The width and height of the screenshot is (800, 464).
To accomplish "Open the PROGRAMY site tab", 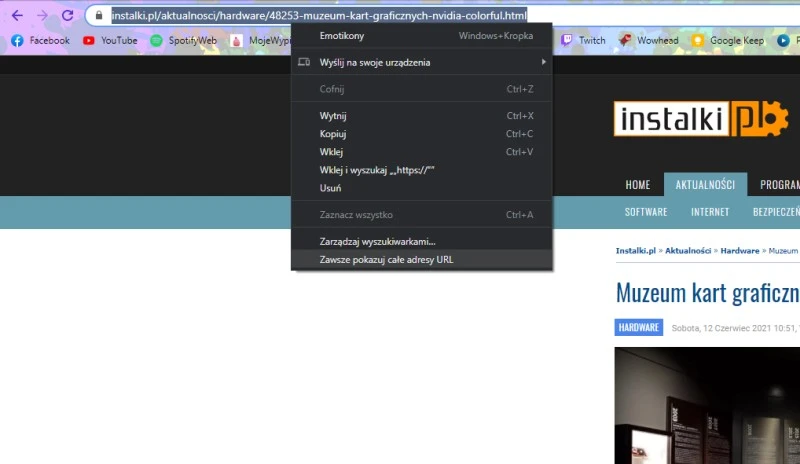I will point(779,185).
